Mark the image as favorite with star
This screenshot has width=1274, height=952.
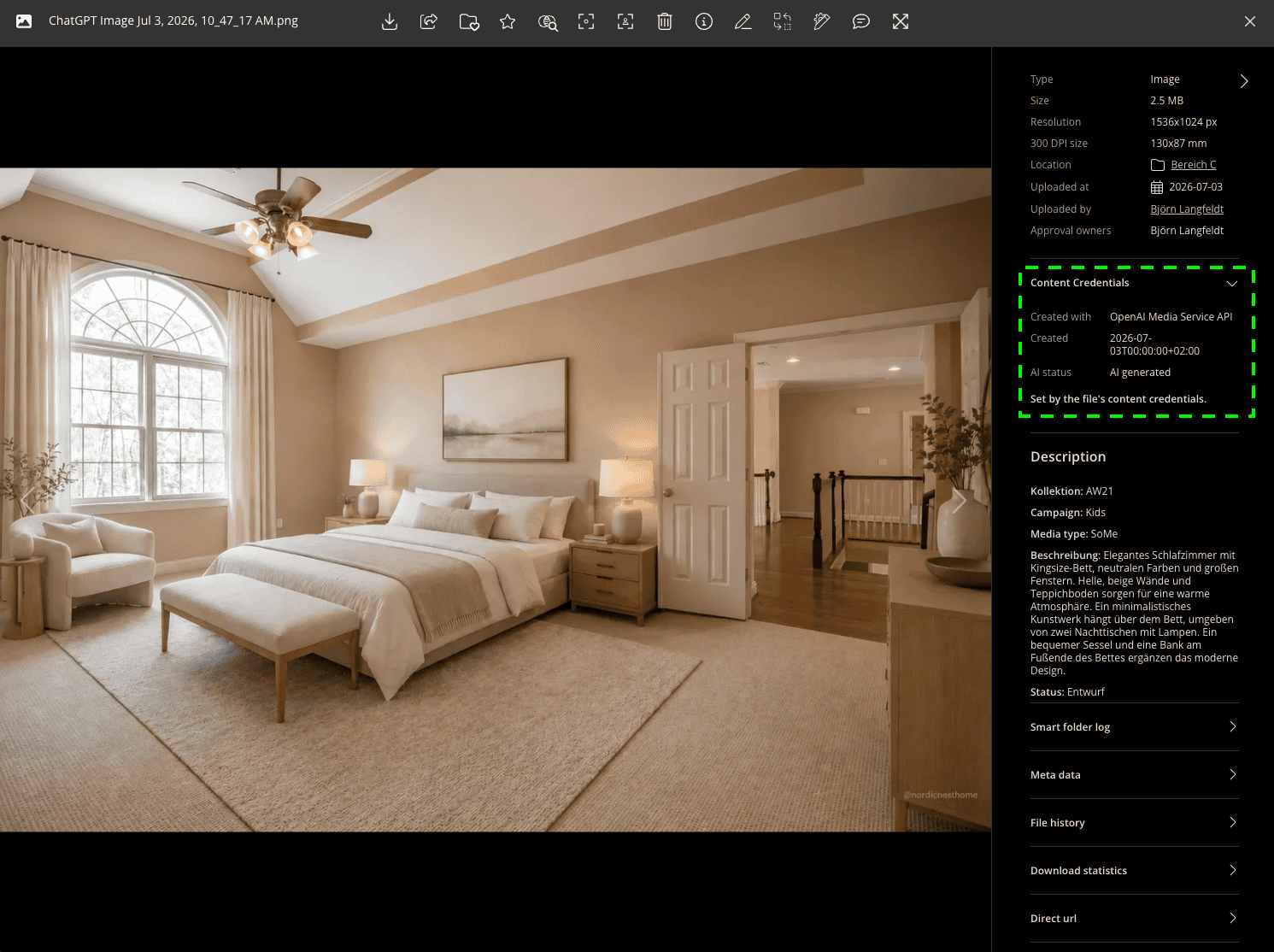(x=508, y=21)
